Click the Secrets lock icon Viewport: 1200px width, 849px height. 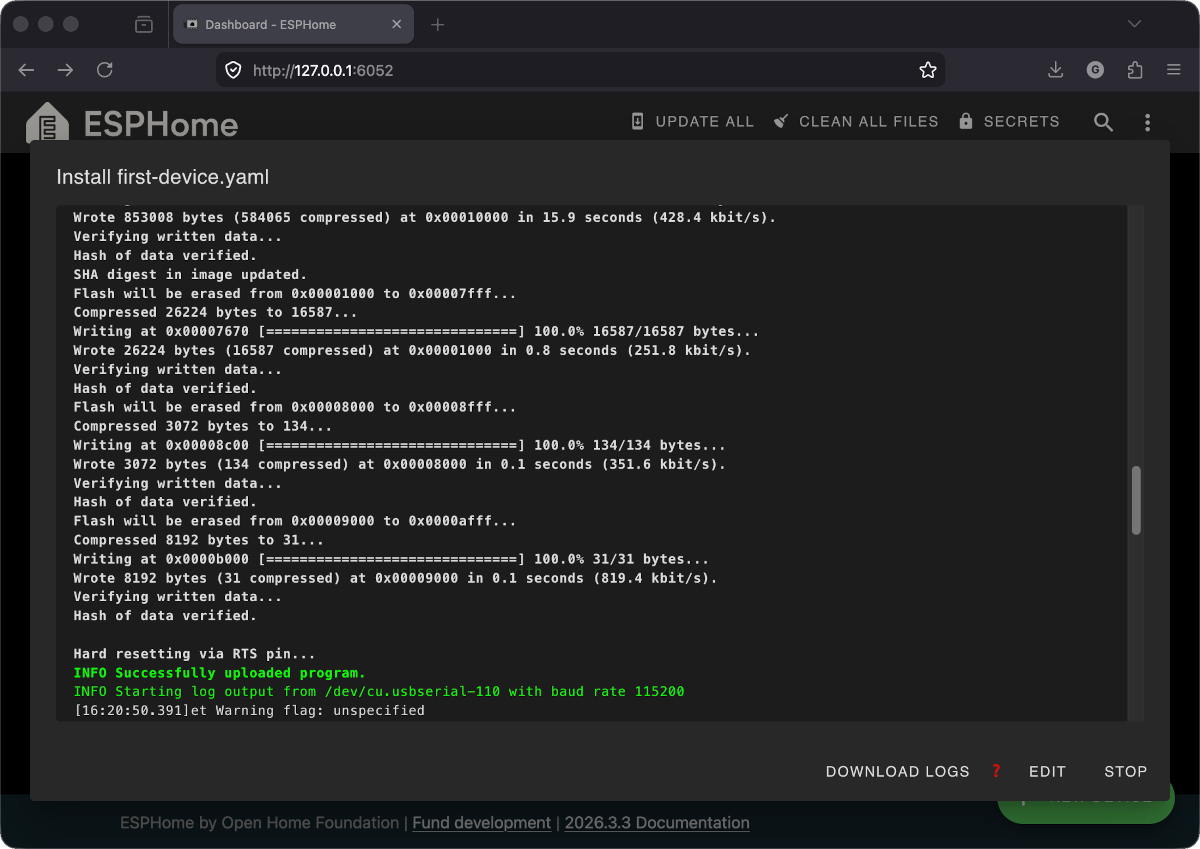(966, 121)
